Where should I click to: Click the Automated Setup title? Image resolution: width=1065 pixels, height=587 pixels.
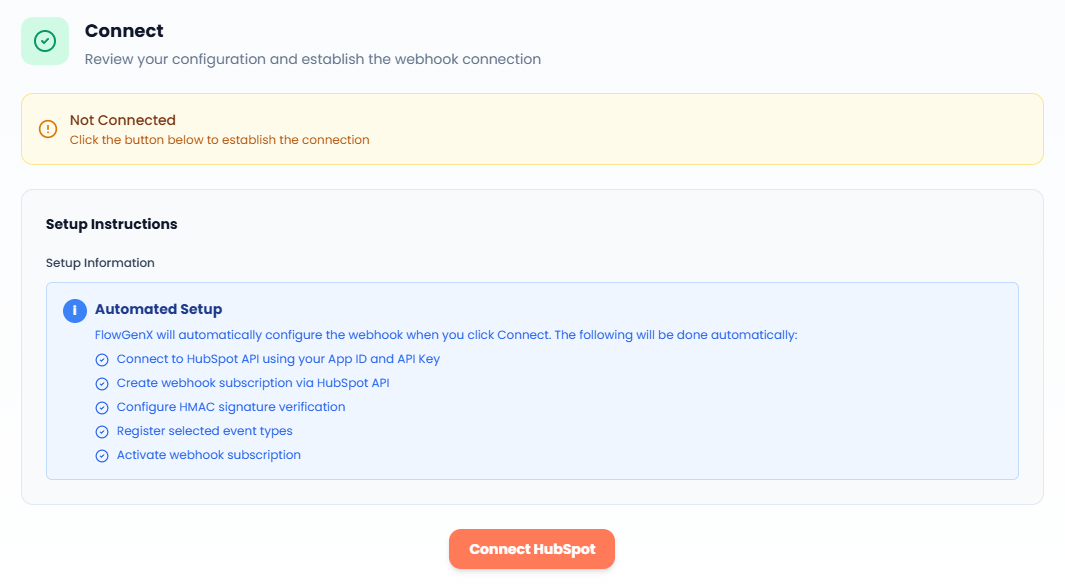click(158, 309)
